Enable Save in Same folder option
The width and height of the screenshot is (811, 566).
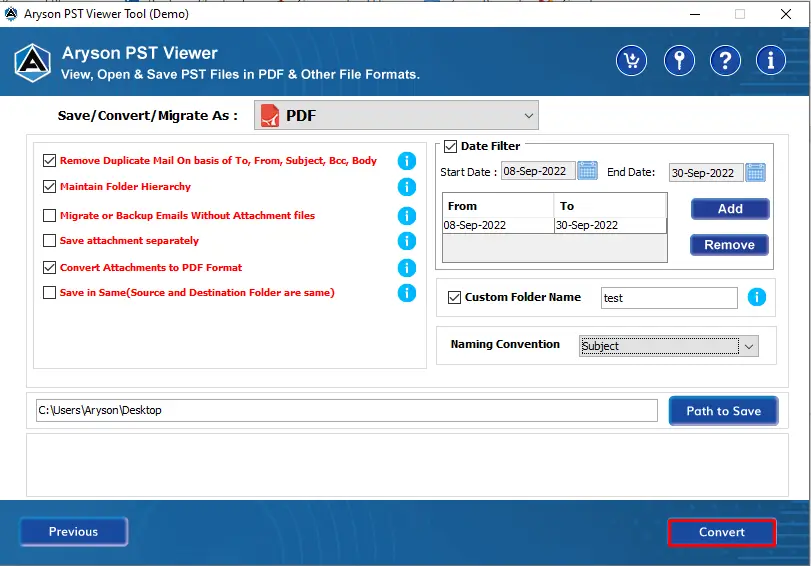49,292
